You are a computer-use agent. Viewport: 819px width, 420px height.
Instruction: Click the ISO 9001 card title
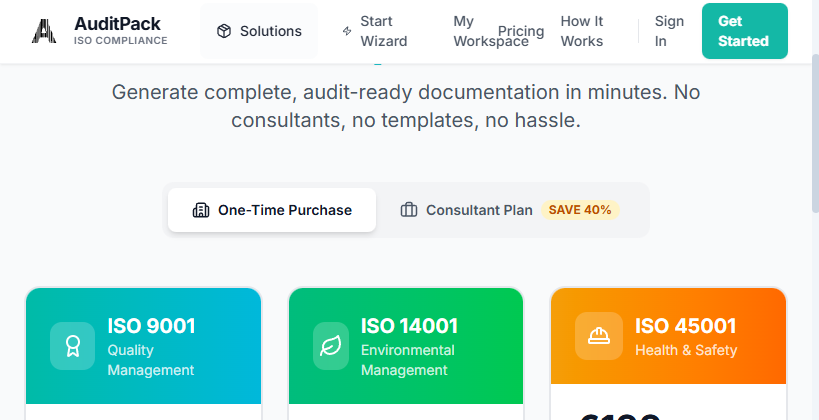click(151, 326)
